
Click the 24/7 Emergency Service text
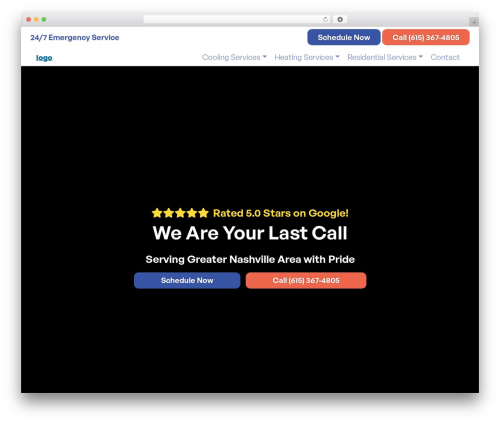75,38
